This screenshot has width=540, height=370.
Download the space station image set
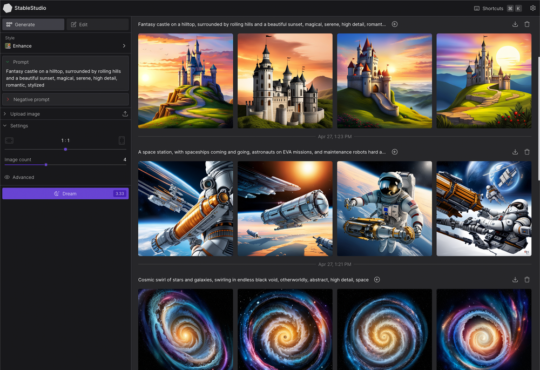[x=515, y=152]
